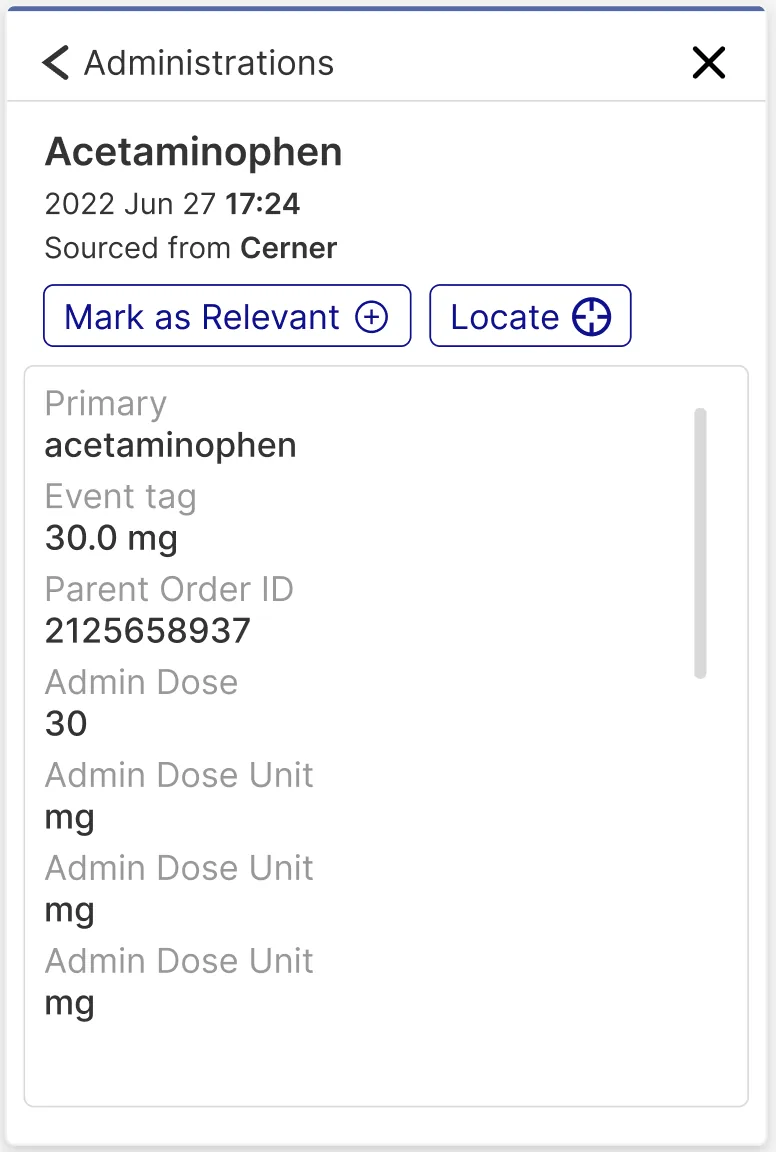This screenshot has height=1152, width=776.
Task: Select the Event tag value 30.0 mg
Action: (x=111, y=539)
